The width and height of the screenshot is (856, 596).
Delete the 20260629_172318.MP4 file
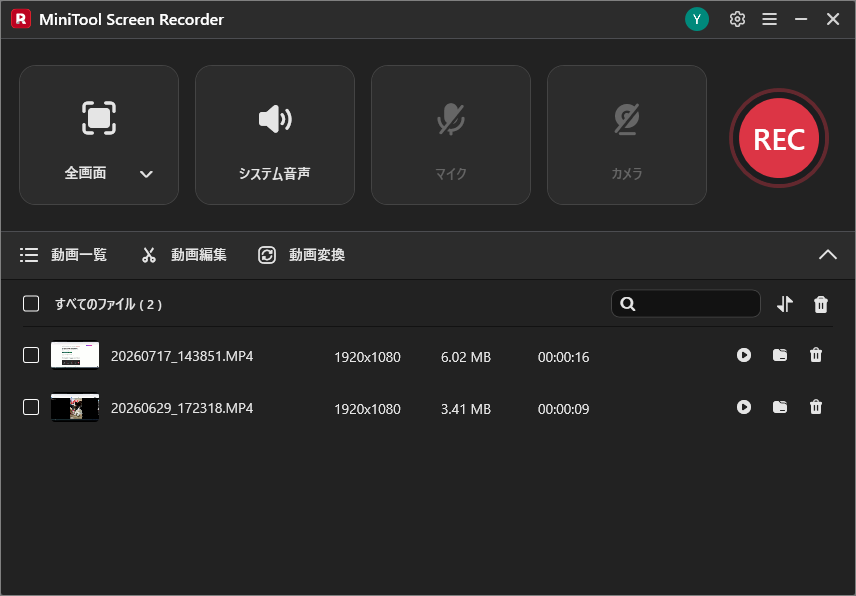pos(816,407)
